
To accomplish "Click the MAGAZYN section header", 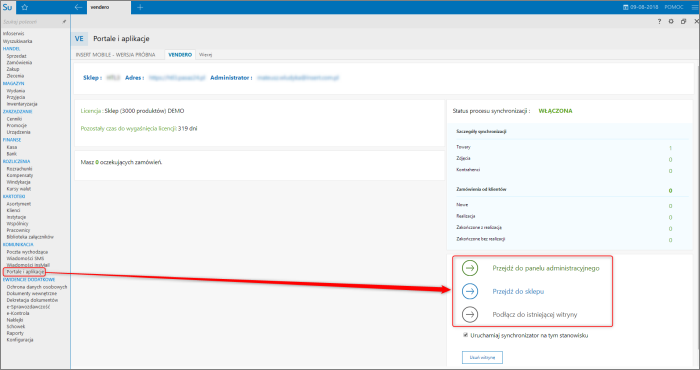I will [13, 83].
